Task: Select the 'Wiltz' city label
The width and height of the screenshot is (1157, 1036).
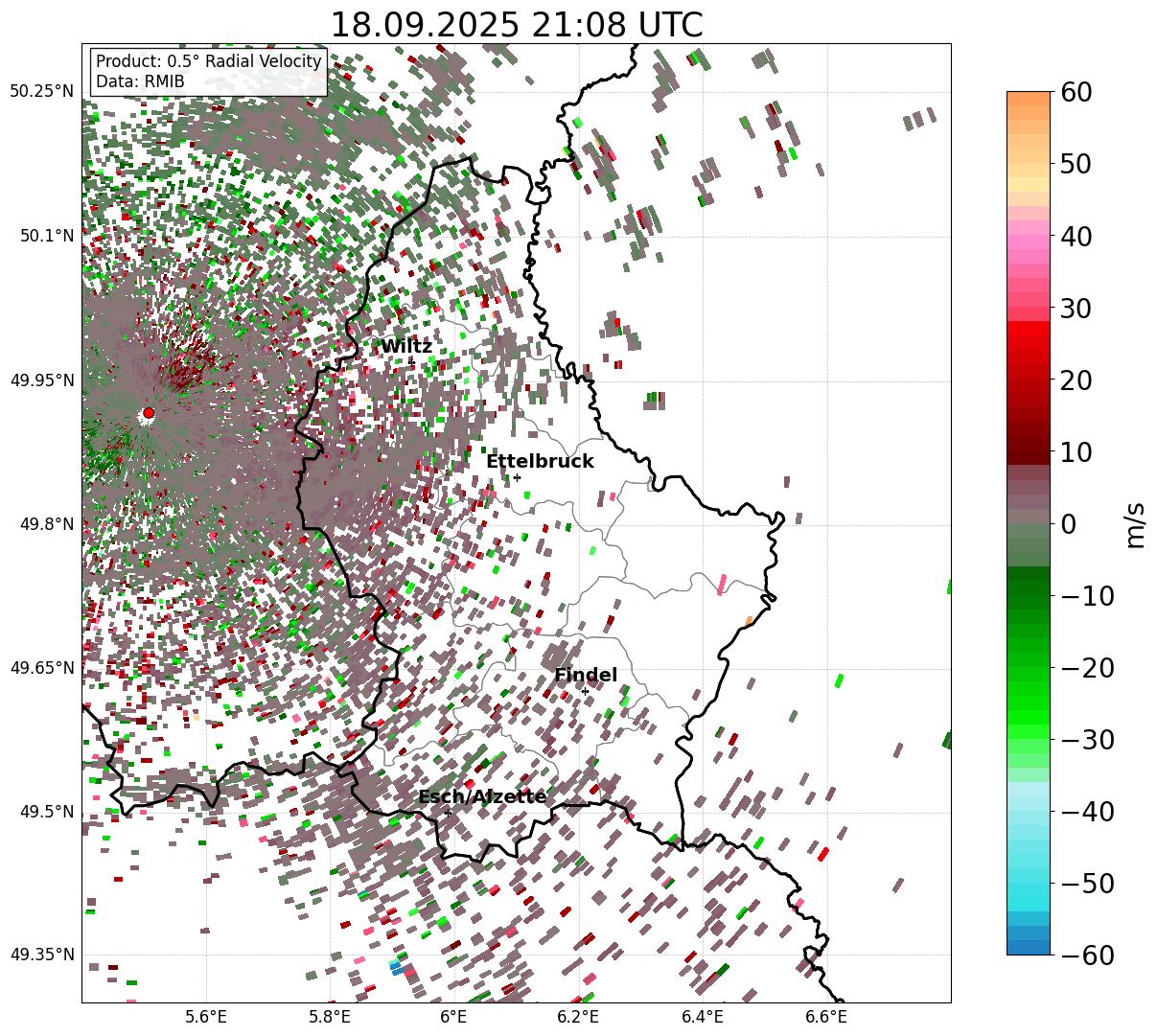Action: coord(406,347)
